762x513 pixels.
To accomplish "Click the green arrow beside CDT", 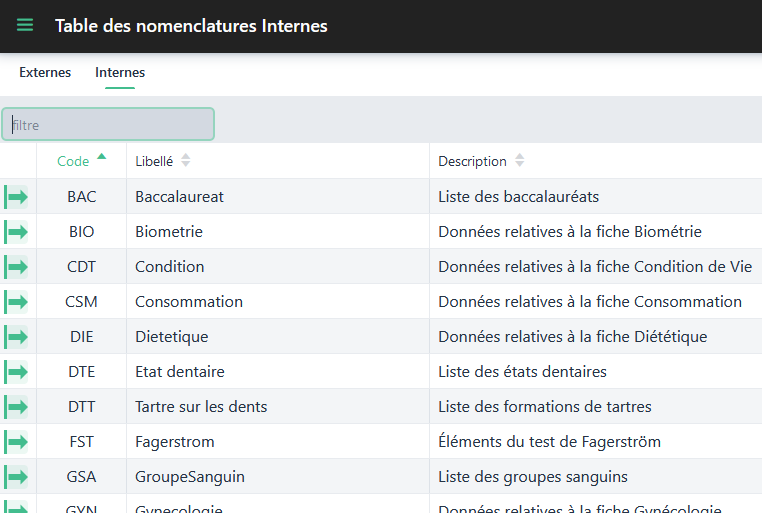I will [17, 267].
